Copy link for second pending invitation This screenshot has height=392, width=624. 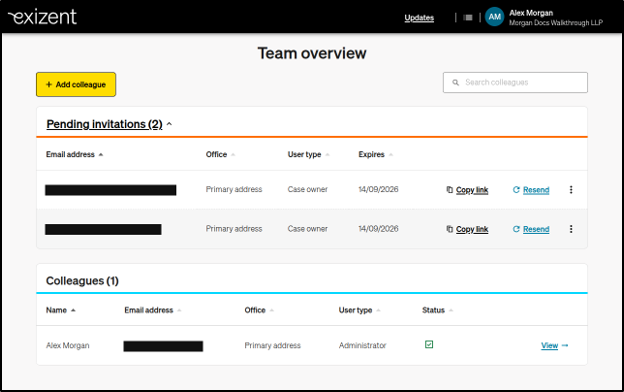tap(467, 229)
